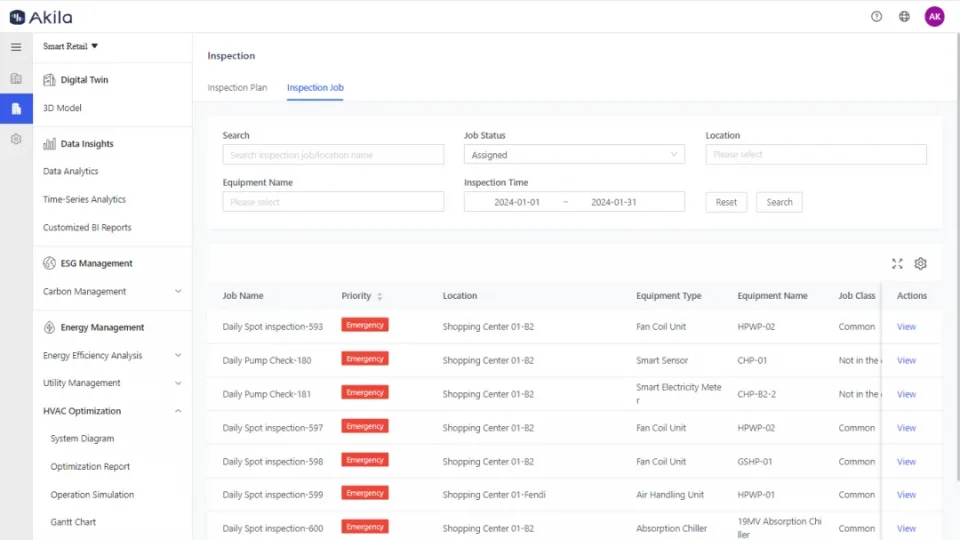Click Emergency badge for inspection-593
Screen dimensions: 960x540
(365, 325)
